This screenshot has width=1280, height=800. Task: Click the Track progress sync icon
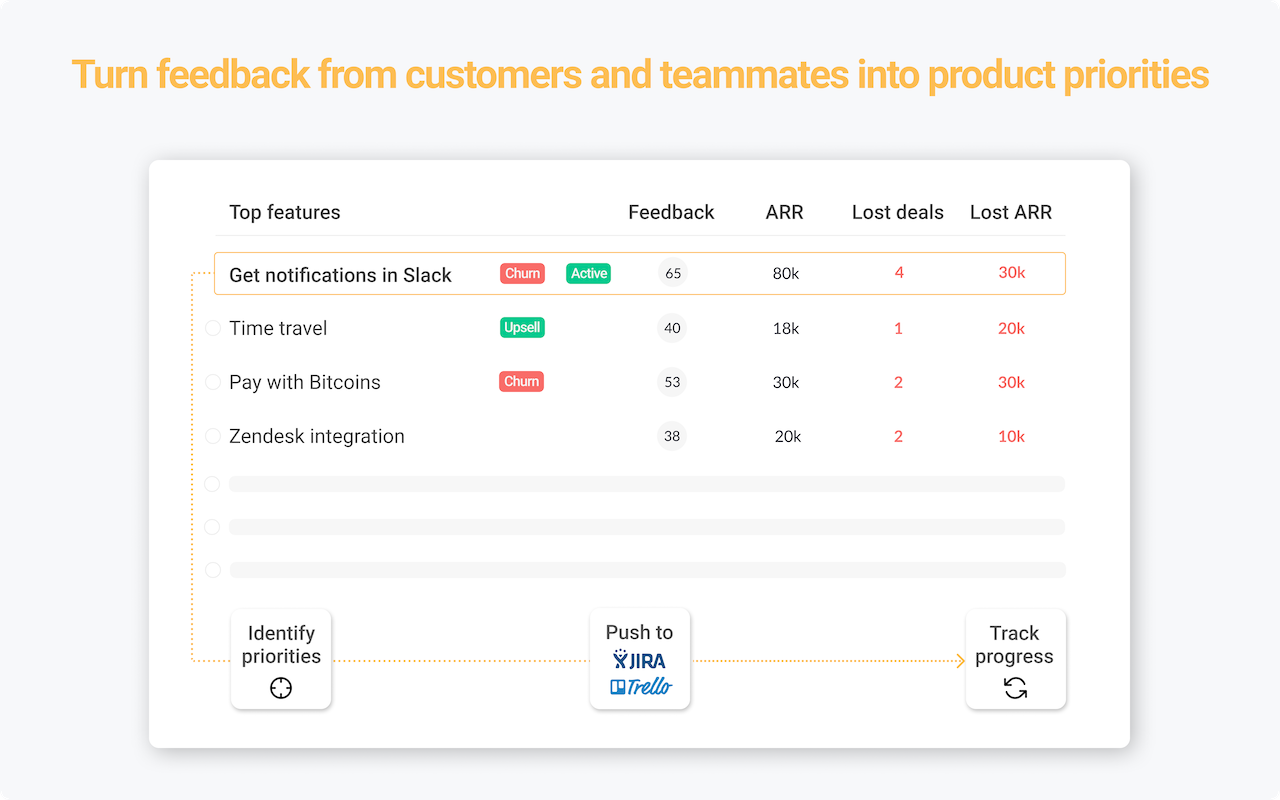pyautogui.click(x=1015, y=688)
